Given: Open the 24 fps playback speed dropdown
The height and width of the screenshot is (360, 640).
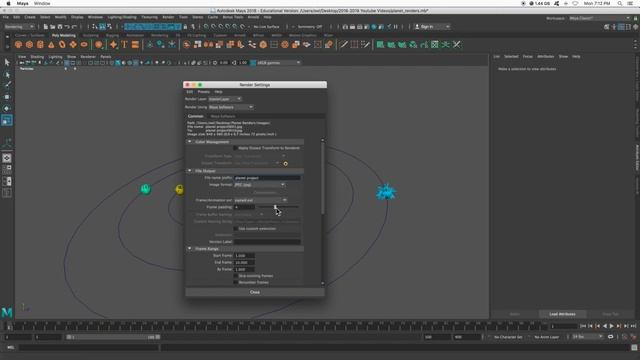Looking at the screenshot, I should [x=587, y=337].
